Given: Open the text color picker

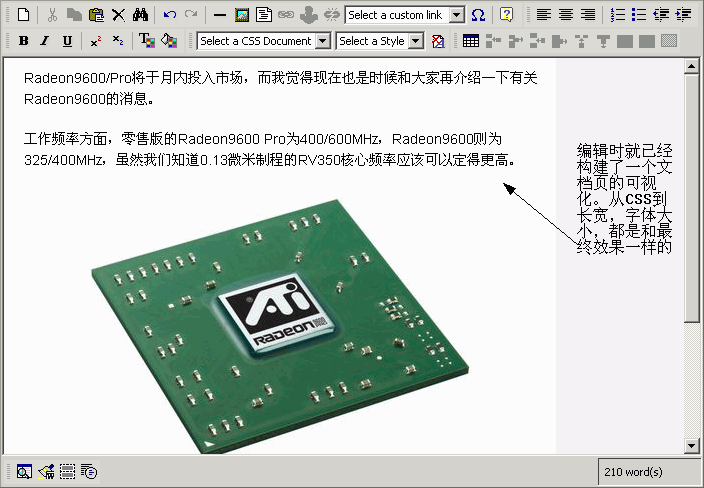Looking at the screenshot, I should click(x=147, y=41).
